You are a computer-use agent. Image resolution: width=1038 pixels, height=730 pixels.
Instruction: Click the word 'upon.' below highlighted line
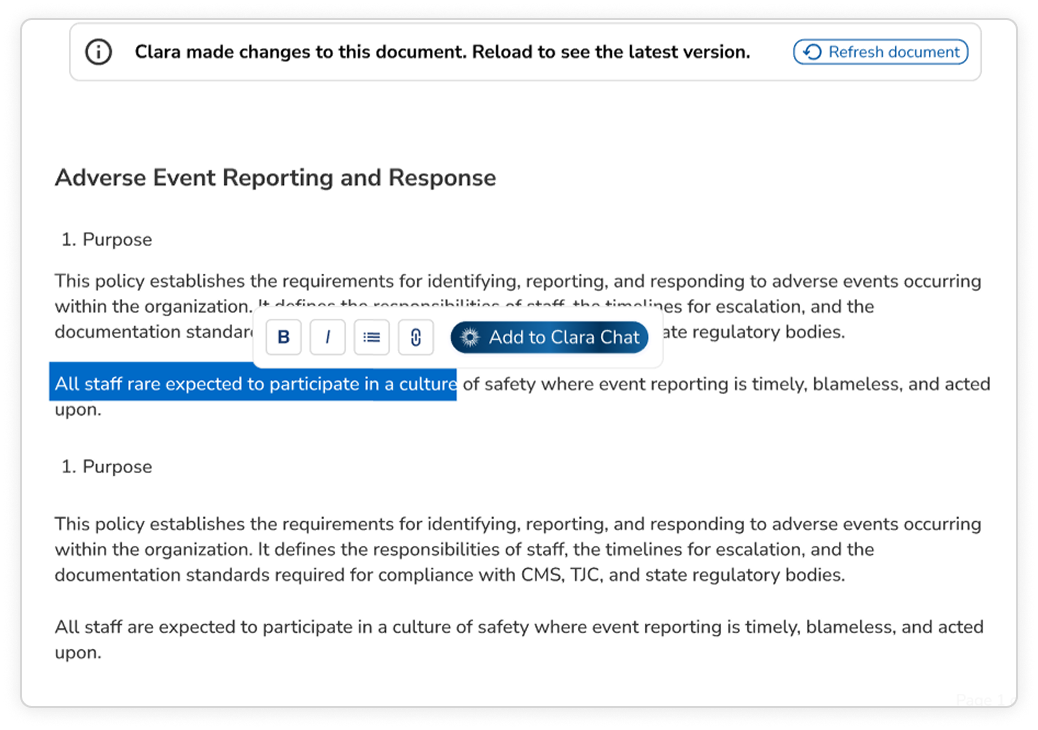point(78,410)
